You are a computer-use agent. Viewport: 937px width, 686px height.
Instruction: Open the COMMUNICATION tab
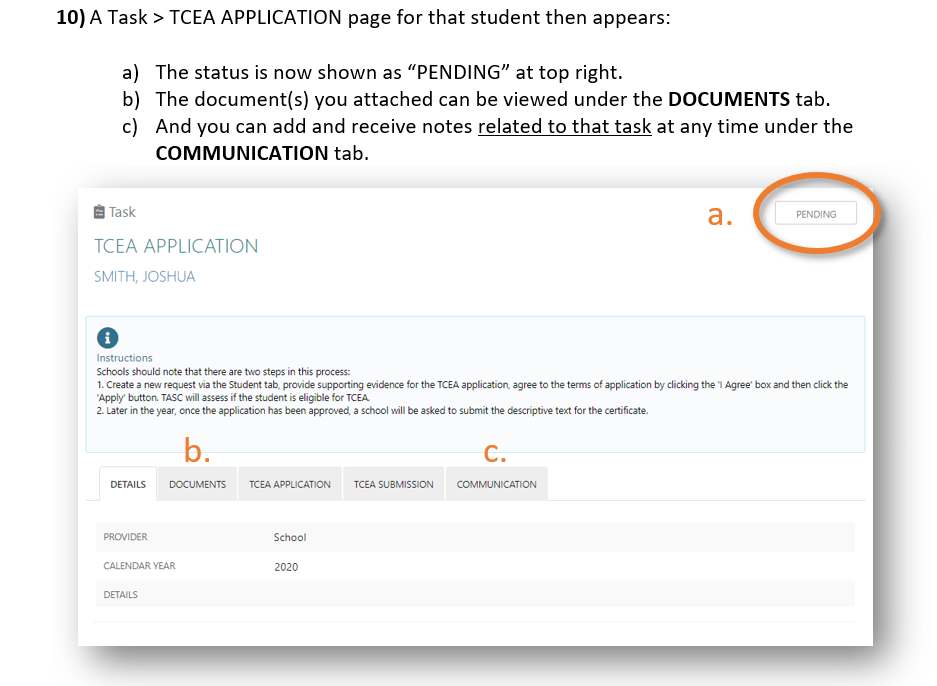[496, 484]
